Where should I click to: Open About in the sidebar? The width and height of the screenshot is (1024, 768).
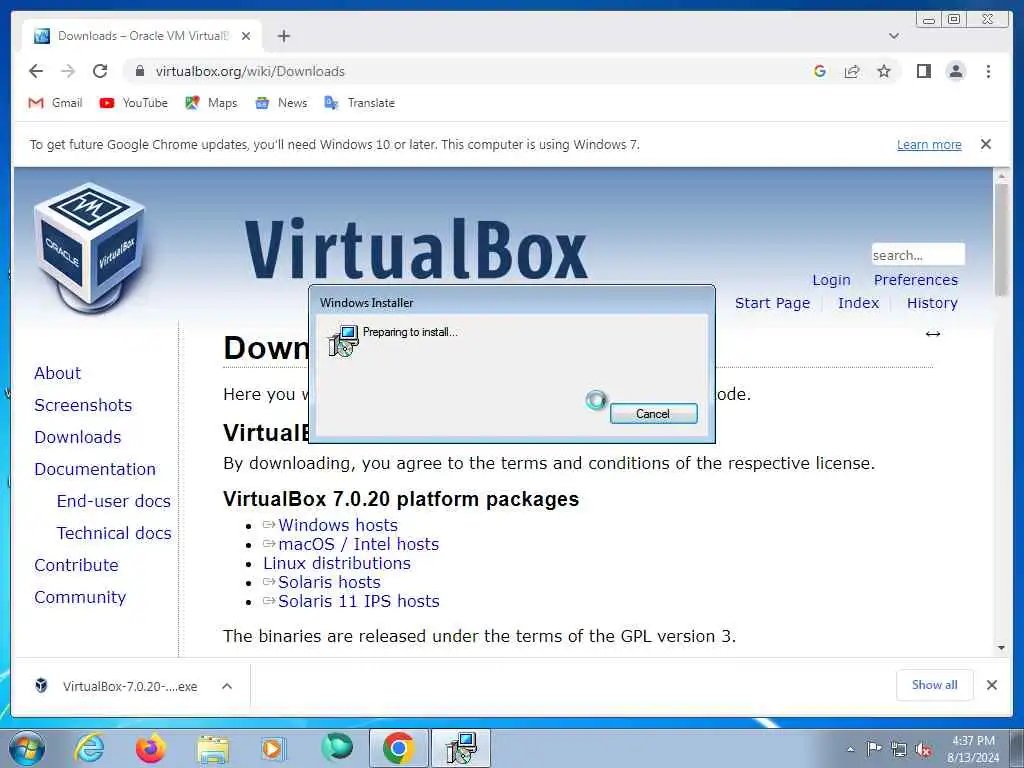pos(57,373)
